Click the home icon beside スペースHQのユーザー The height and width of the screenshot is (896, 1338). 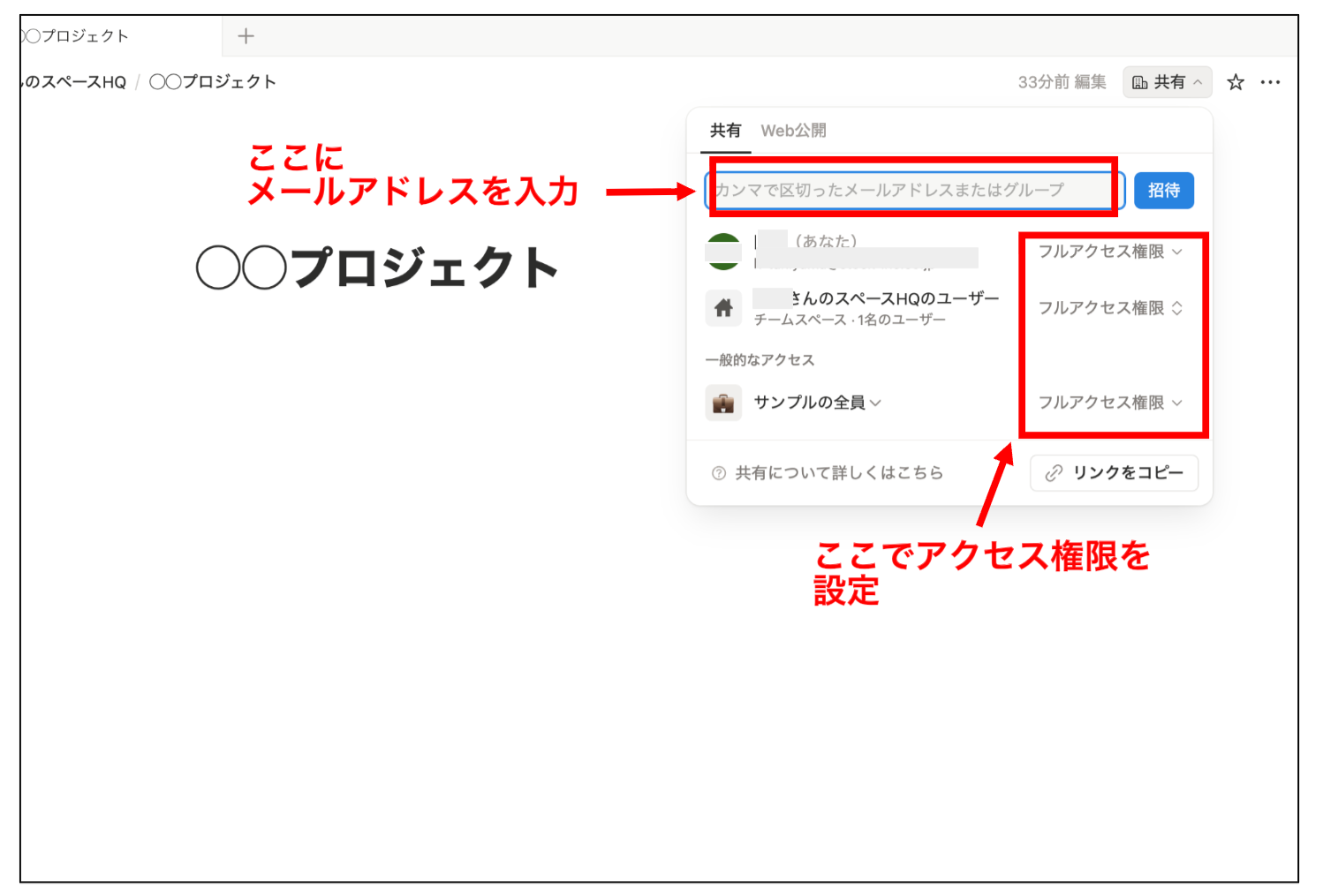723,308
